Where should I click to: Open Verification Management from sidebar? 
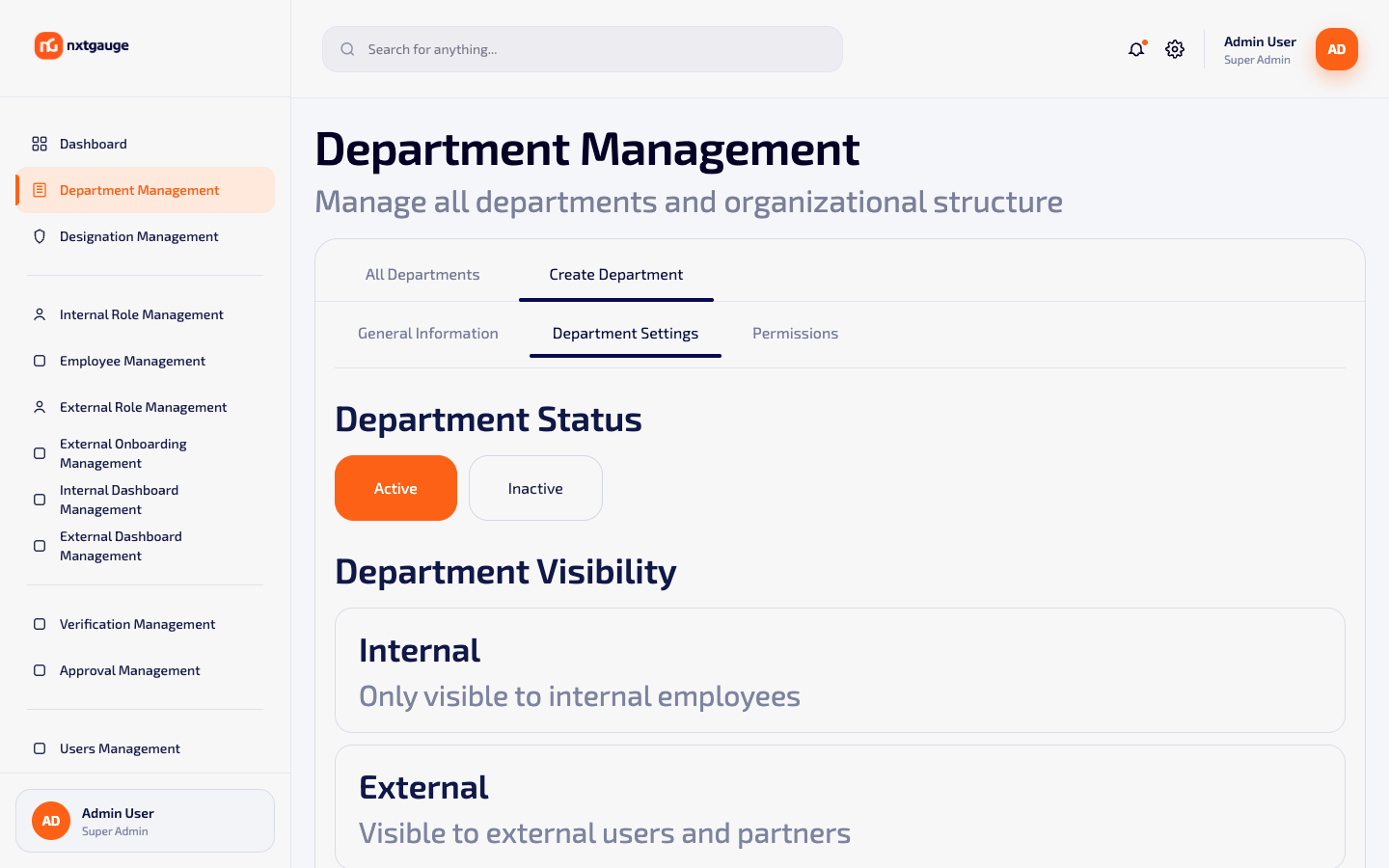(145, 624)
